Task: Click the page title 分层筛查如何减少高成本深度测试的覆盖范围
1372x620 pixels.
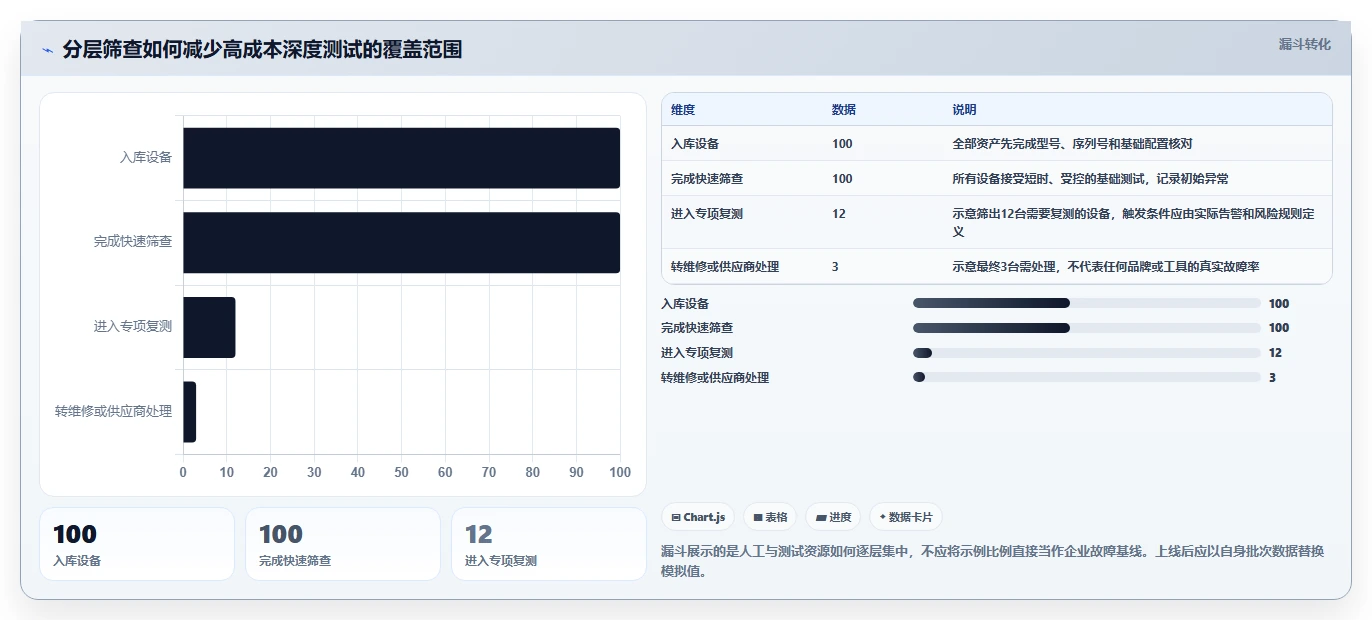Action: tap(262, 50)
